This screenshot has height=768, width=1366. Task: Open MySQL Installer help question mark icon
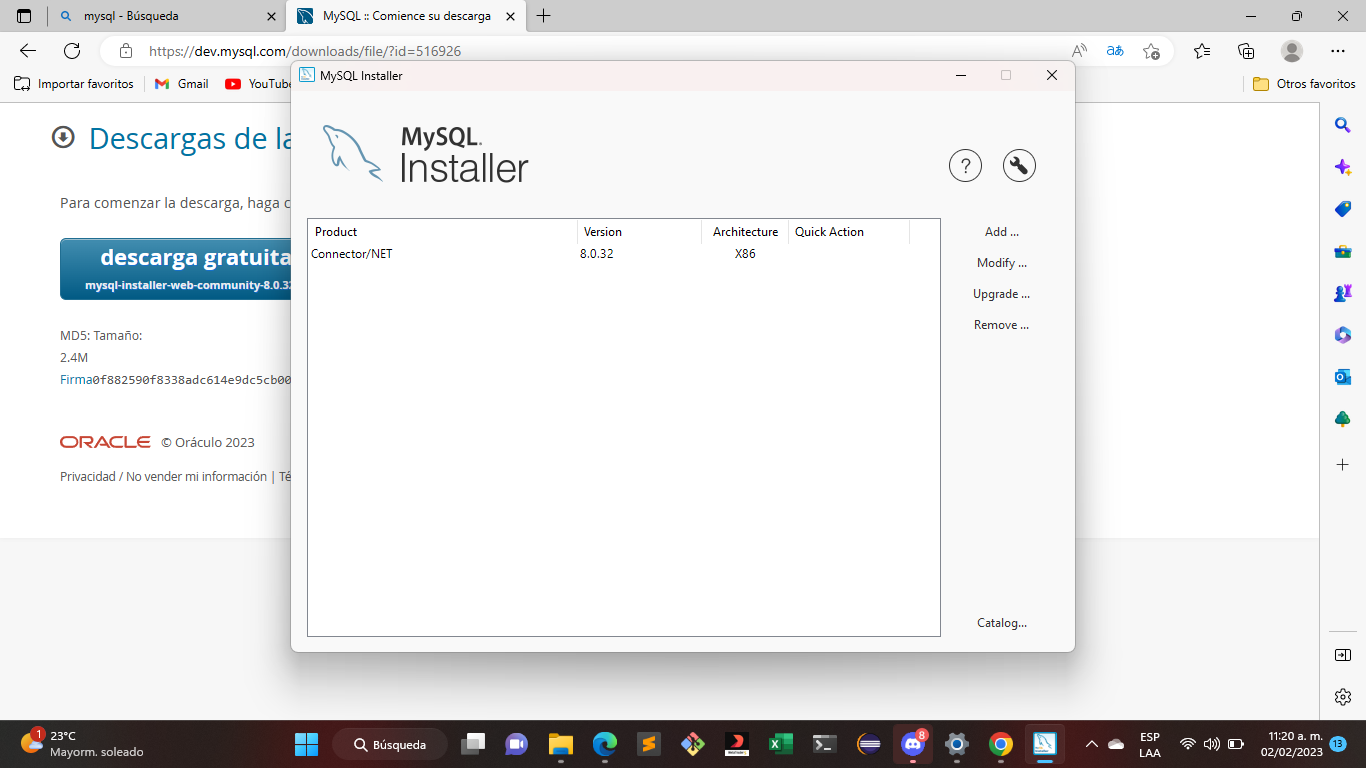tap(965, 166)
